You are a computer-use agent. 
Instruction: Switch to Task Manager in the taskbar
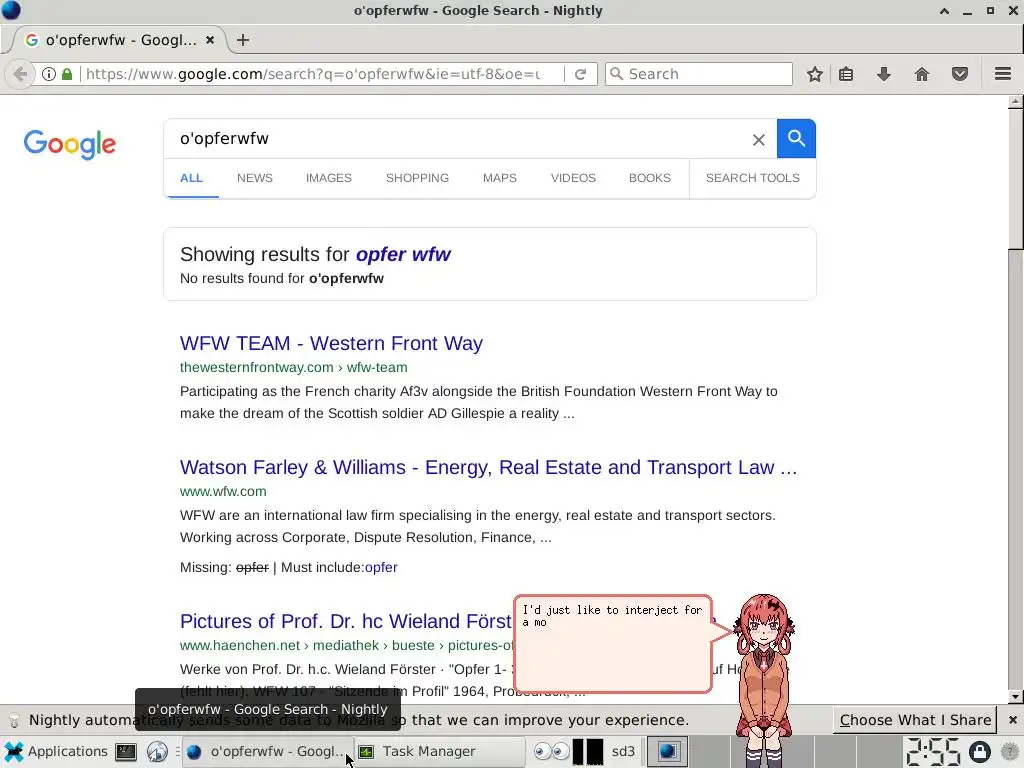click(440, 752)
